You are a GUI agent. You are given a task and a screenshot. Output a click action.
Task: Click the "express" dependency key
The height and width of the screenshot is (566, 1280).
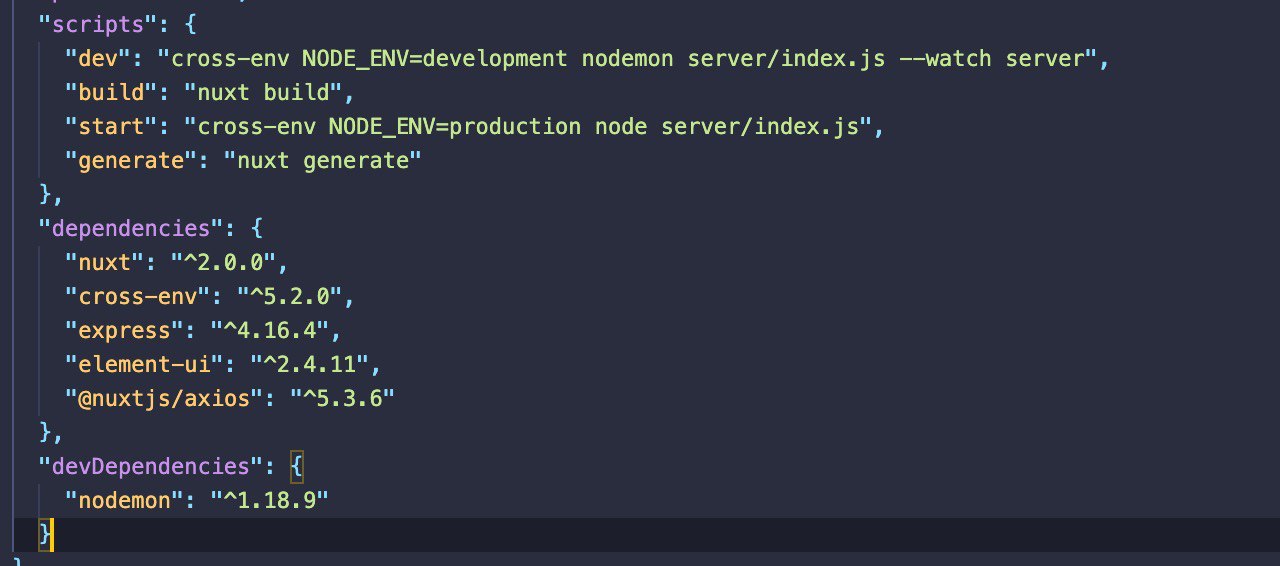(124, 331)
